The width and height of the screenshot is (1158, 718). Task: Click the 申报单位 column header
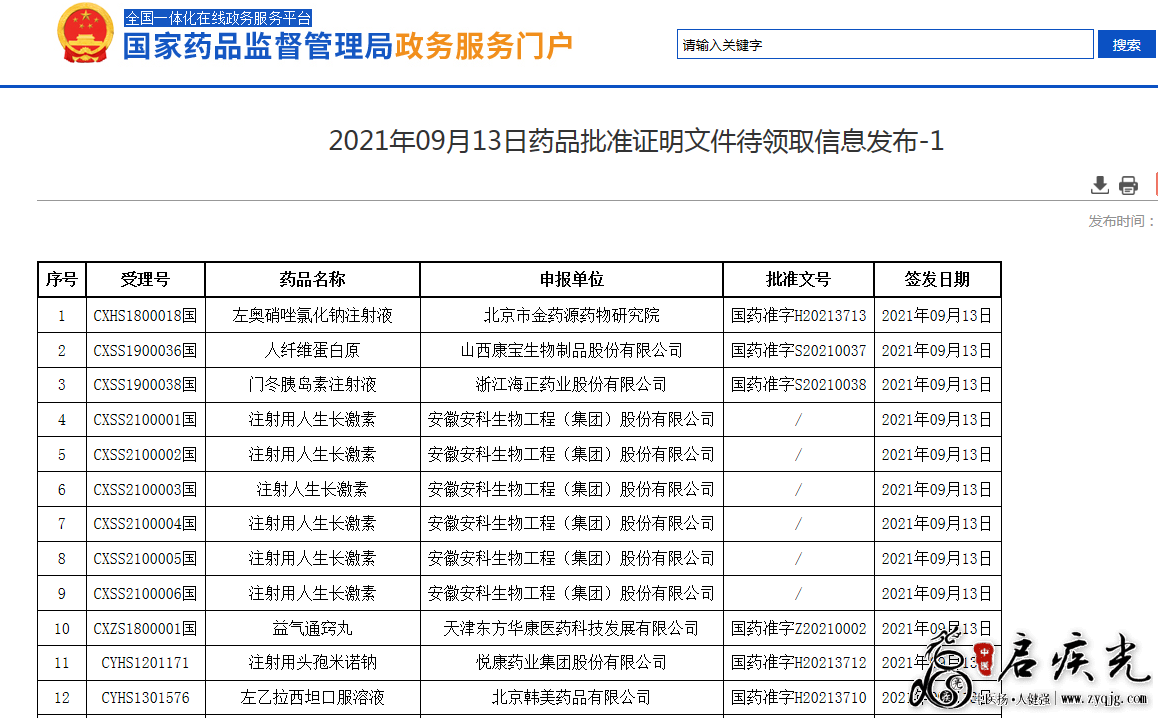[572, 279]
